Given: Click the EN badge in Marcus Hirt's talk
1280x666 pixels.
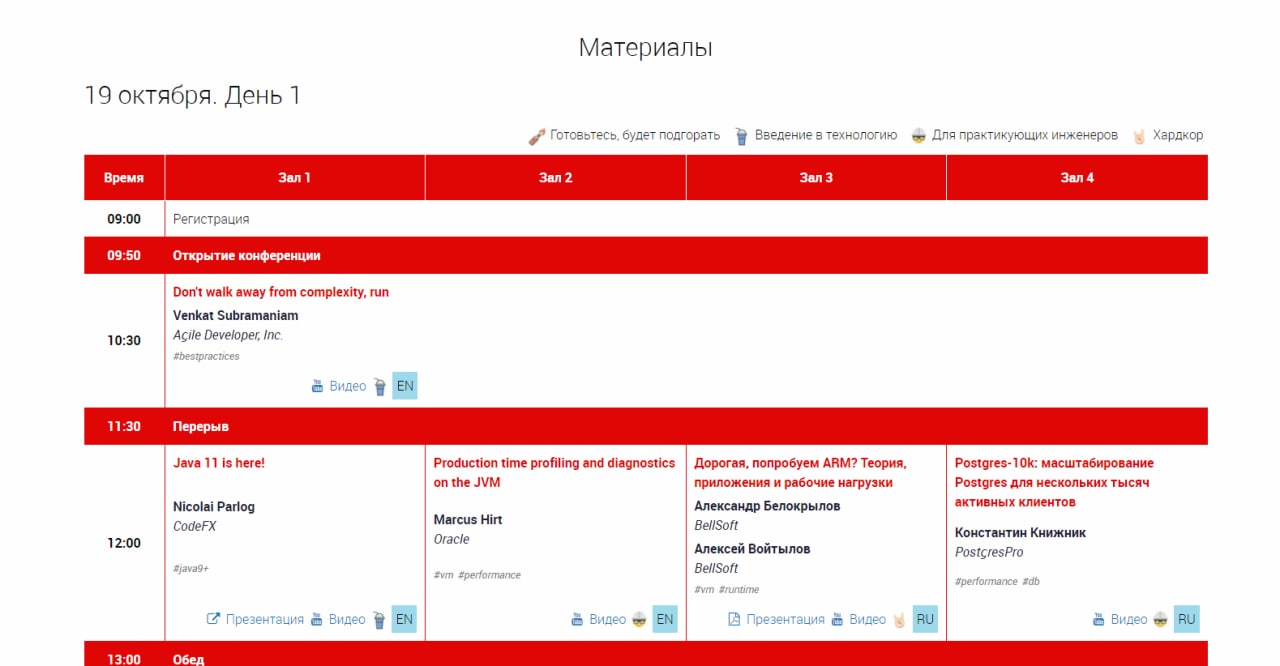Looking at the screenshot, I should (665, 619).
